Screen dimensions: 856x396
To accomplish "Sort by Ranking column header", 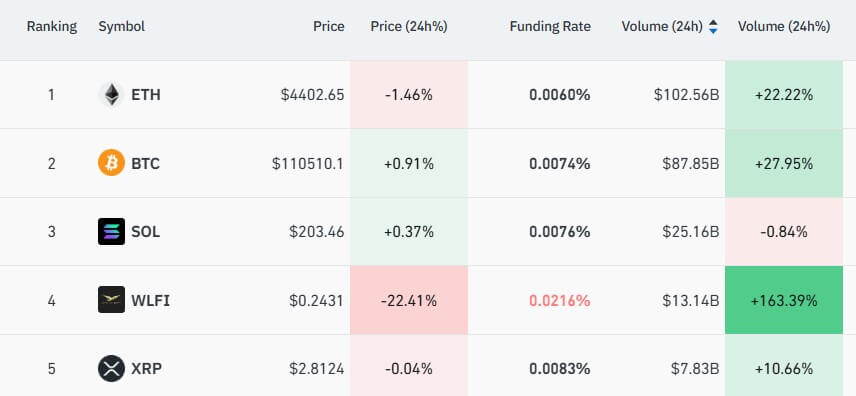I will coord(52,26).
